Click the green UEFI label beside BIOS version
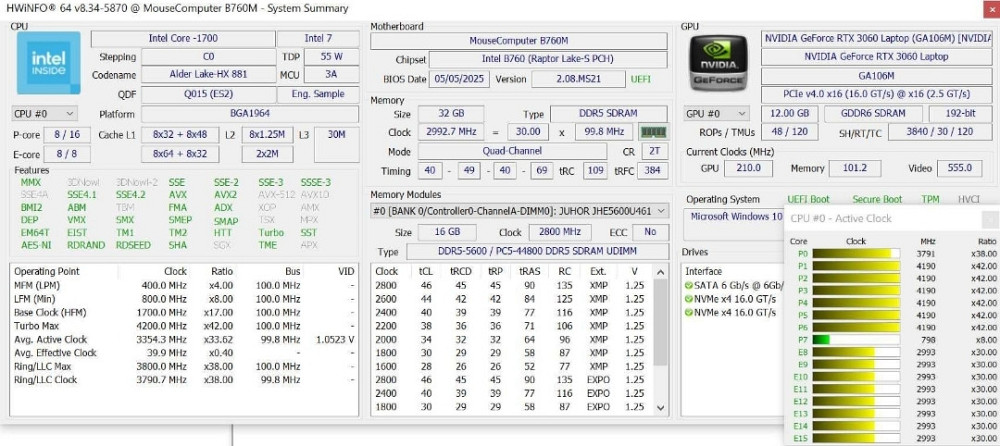Viewport: 1000px width, 446px height. coord(641,80)
